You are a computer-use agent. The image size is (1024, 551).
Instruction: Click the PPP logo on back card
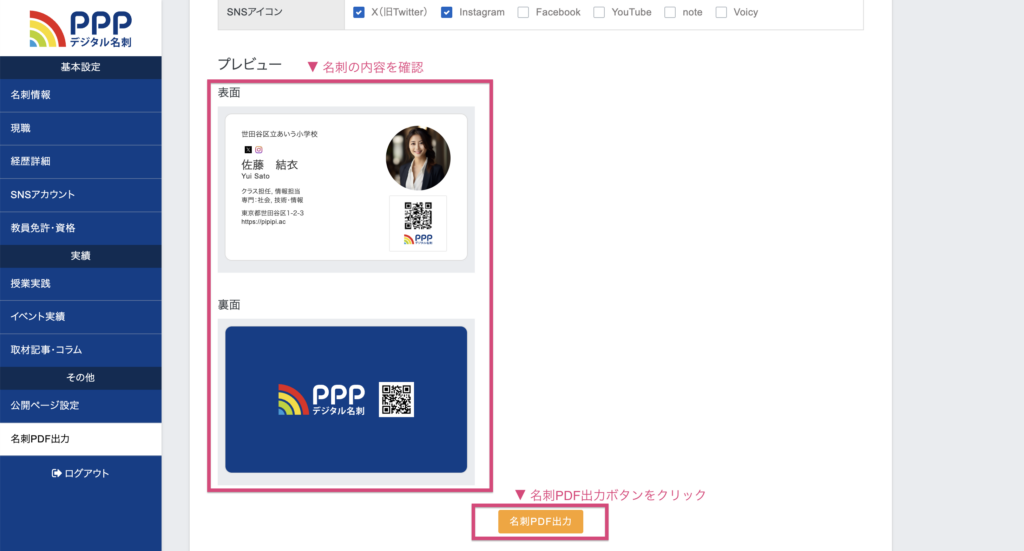pyautogui.click(x=321, y=400)
